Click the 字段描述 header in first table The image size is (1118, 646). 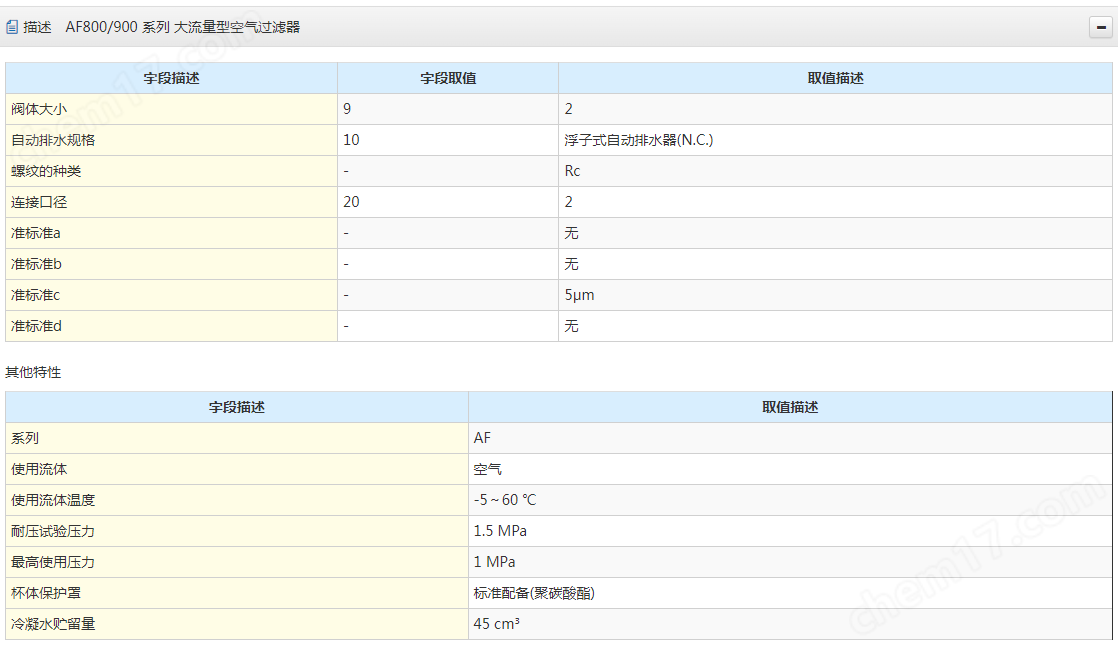coord(171,78)
